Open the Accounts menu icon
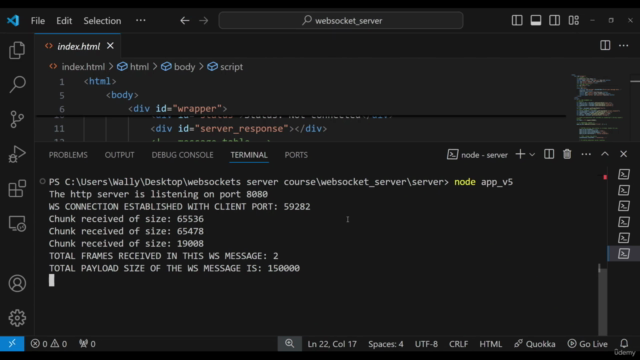This screenshot has height=360, width=640. tap(17, 283)
